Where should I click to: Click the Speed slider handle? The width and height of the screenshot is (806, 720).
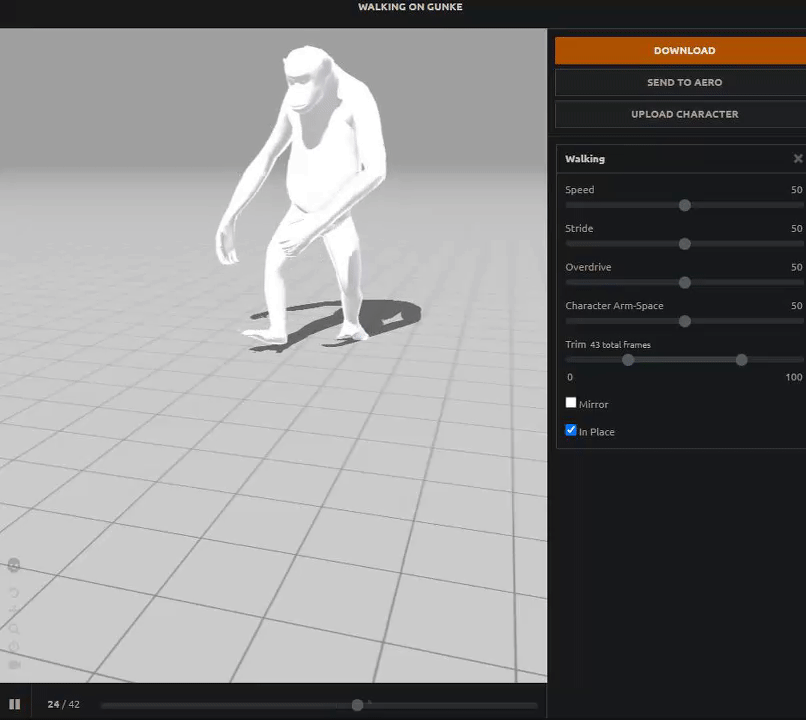pyautogui.click(x=685, y=206)
